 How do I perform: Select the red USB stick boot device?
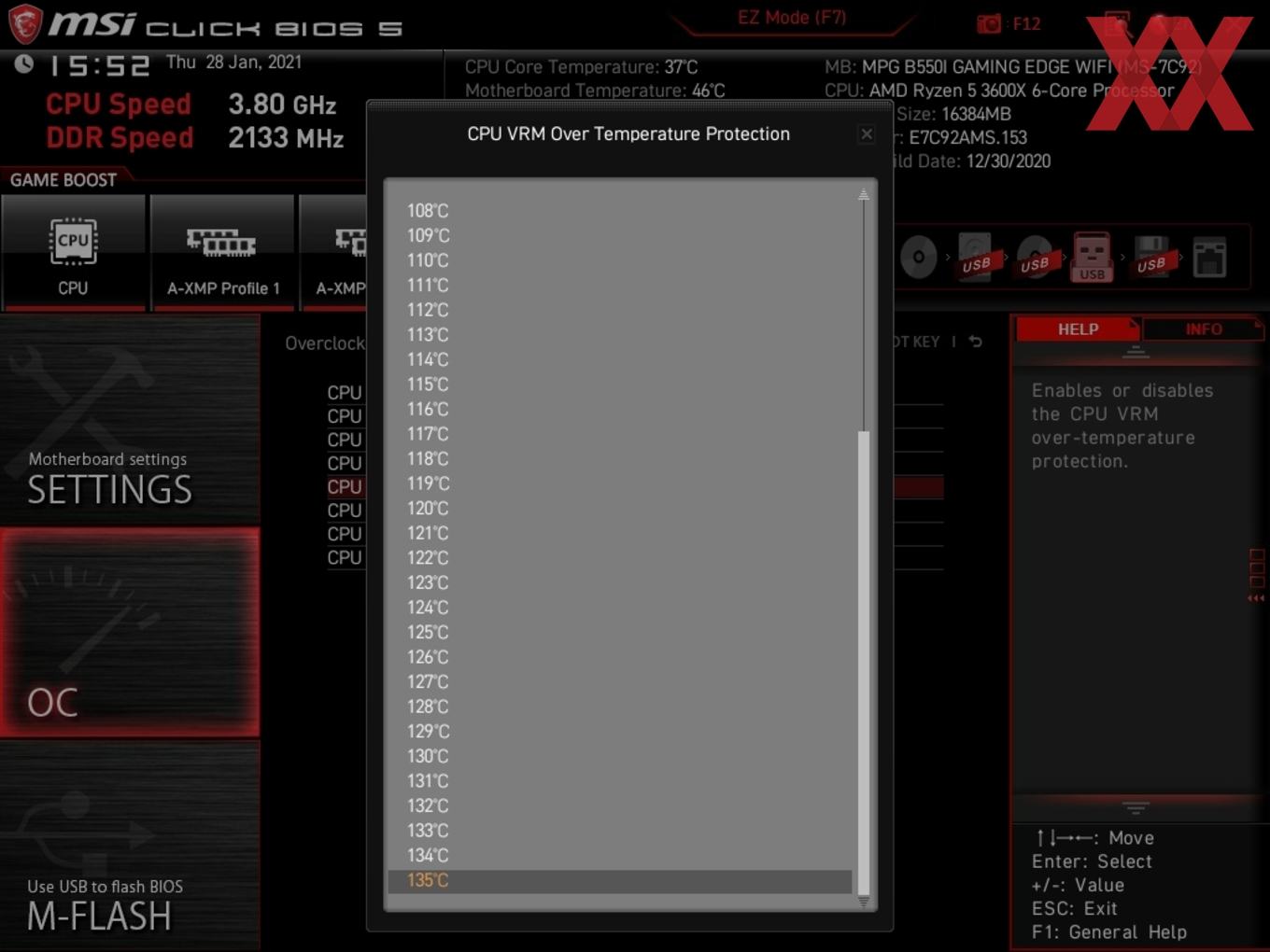pyautogui.click(x=1092, y=258)
